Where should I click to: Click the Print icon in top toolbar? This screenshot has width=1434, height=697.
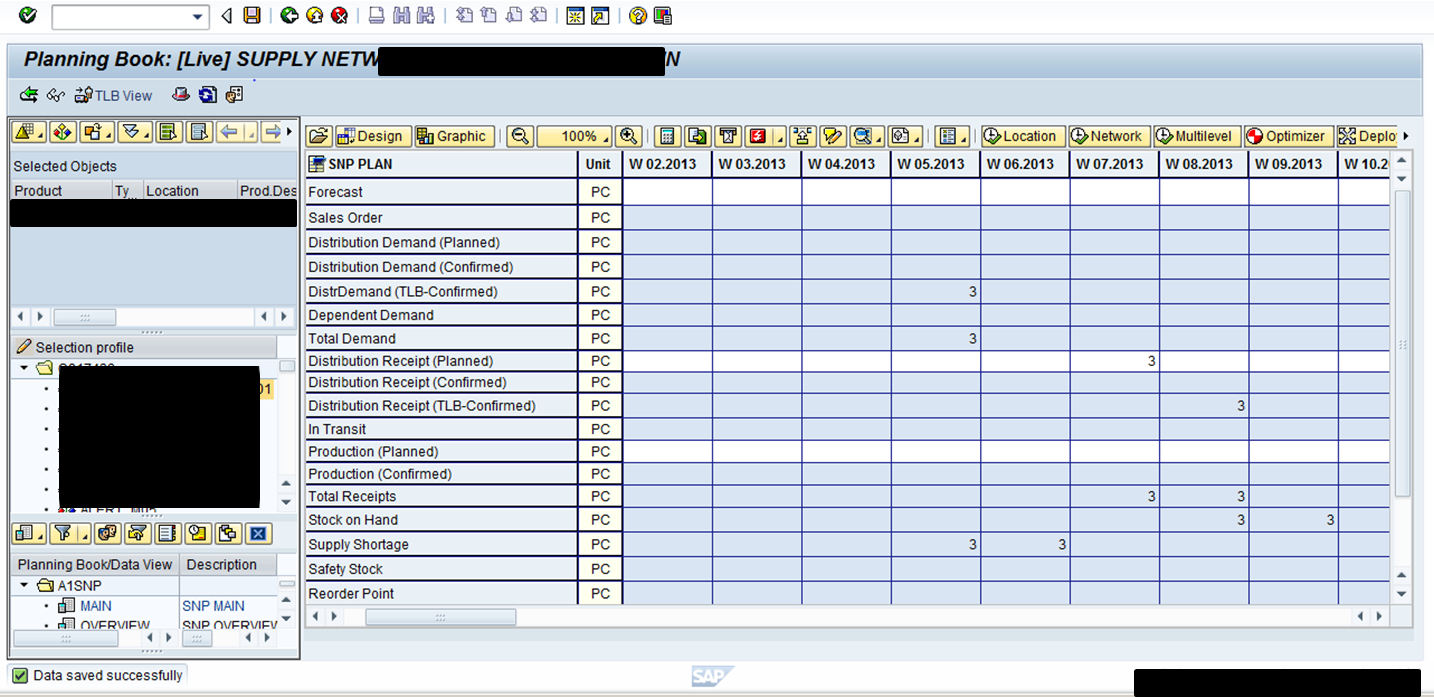376,15
